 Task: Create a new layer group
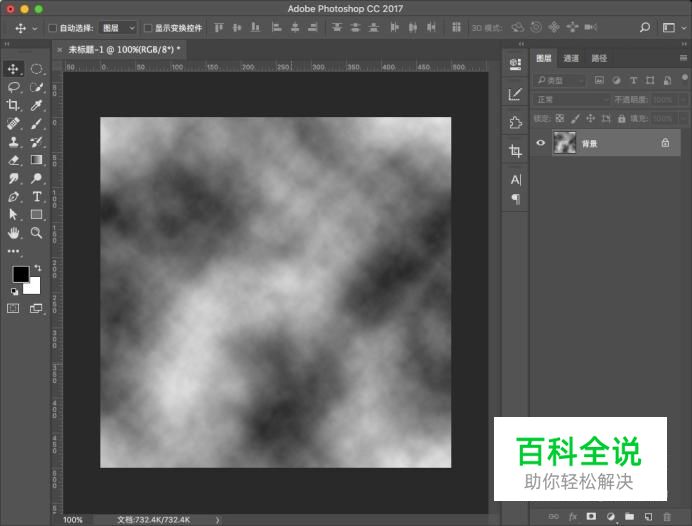click(629, 516)
